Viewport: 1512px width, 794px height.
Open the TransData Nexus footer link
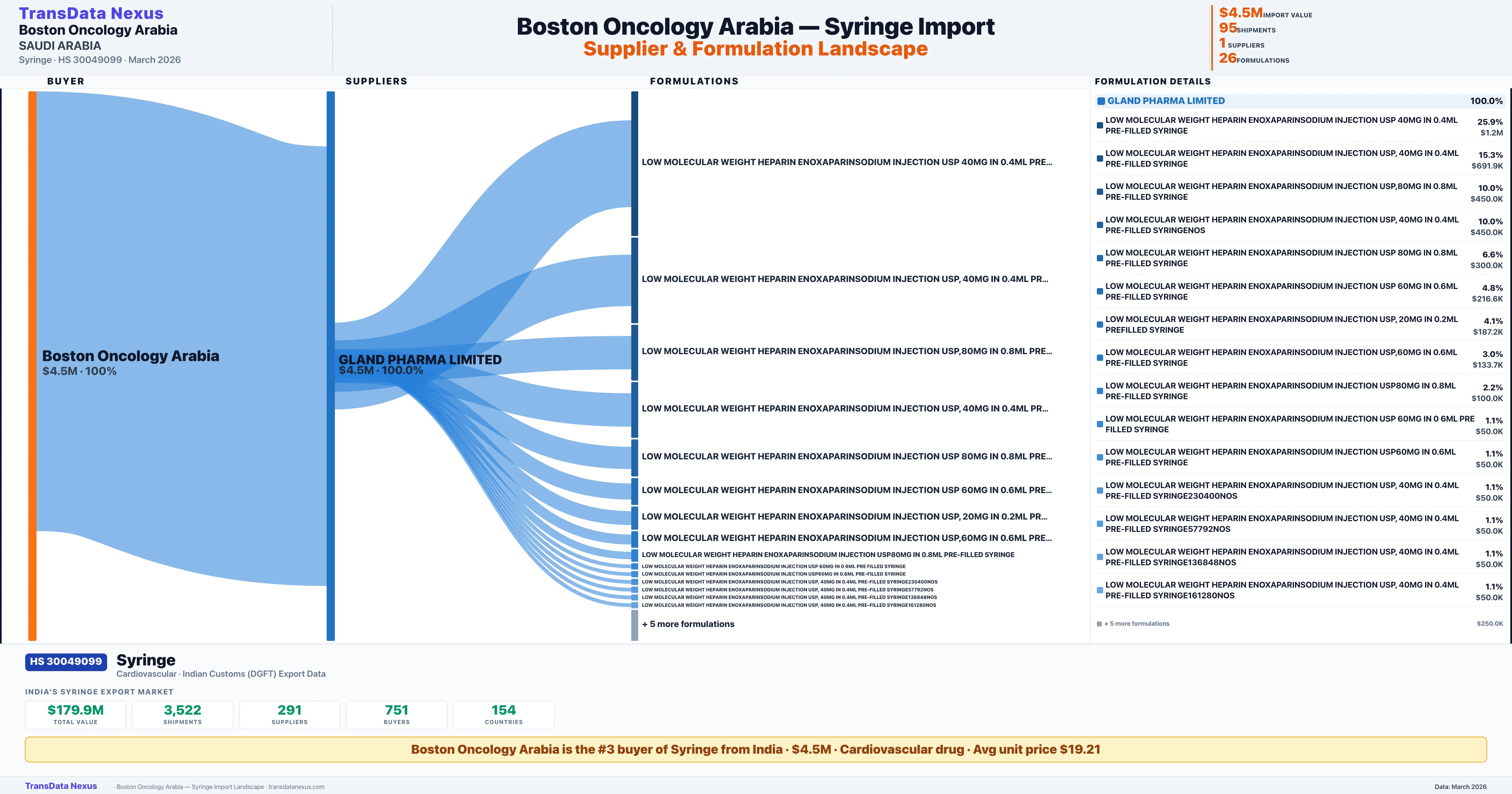click(61, 786)
